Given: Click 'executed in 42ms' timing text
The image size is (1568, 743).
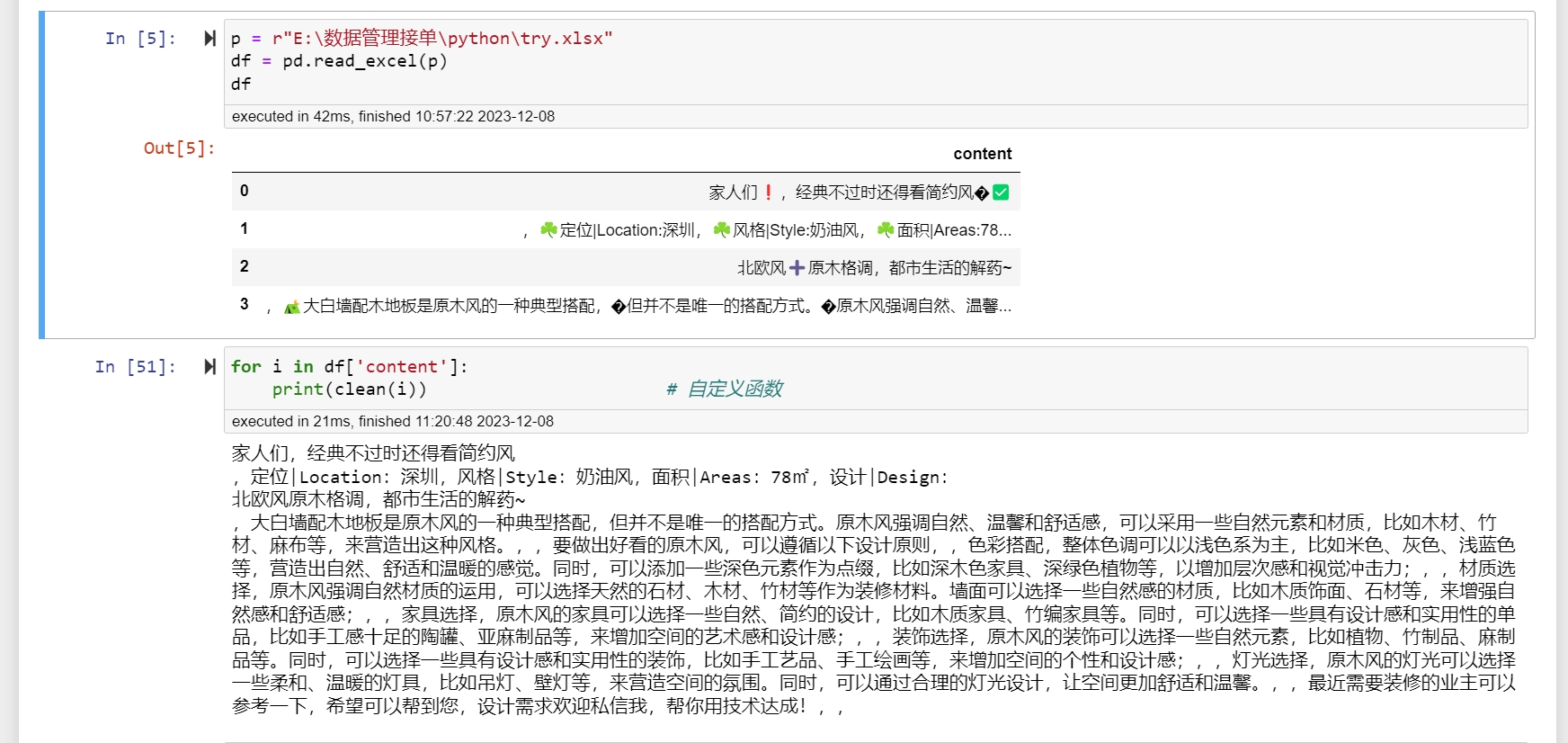Looking at the screenshot, I should coord(394,117).
